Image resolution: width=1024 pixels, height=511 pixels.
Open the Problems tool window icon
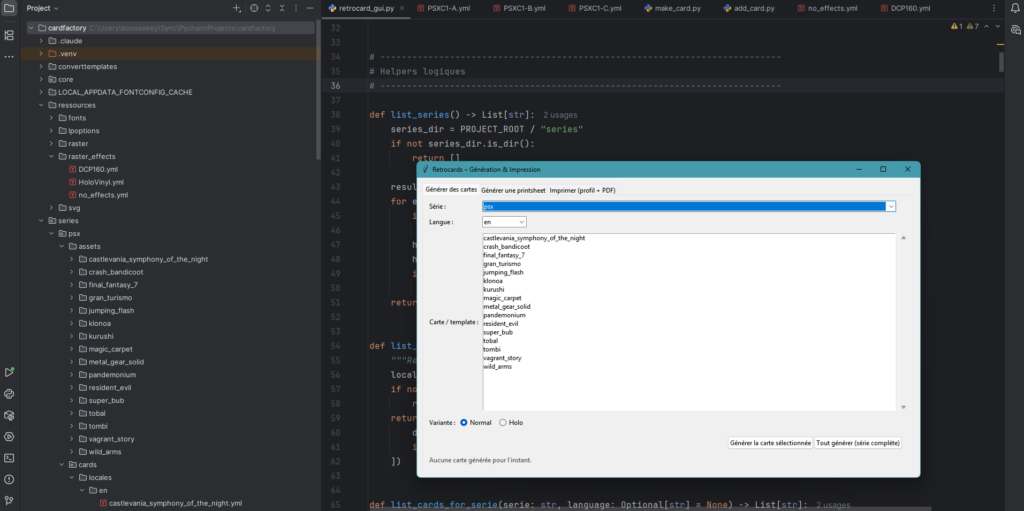click(x=9, y=479)
